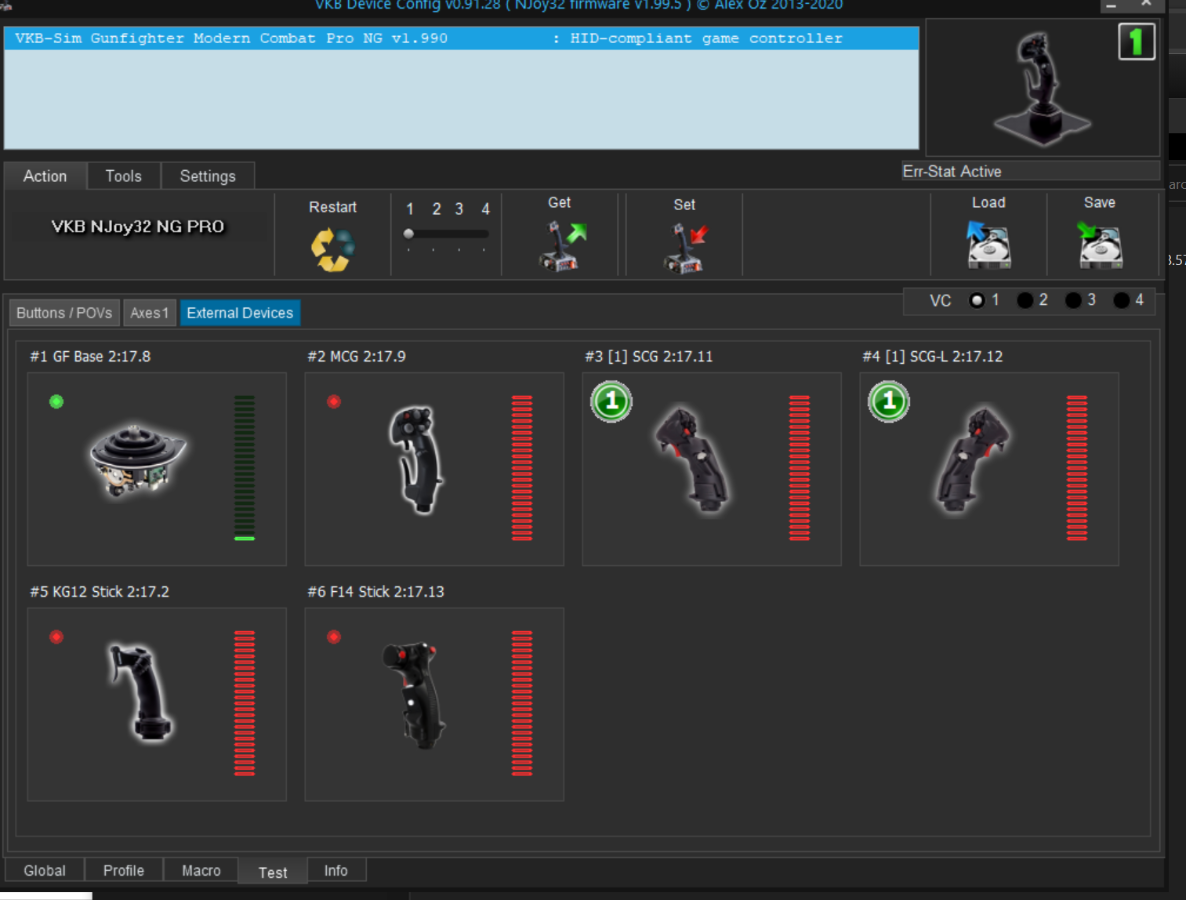Click the Save disk icon
This screenshot has width=1186, height=900.
[1100, 244]
